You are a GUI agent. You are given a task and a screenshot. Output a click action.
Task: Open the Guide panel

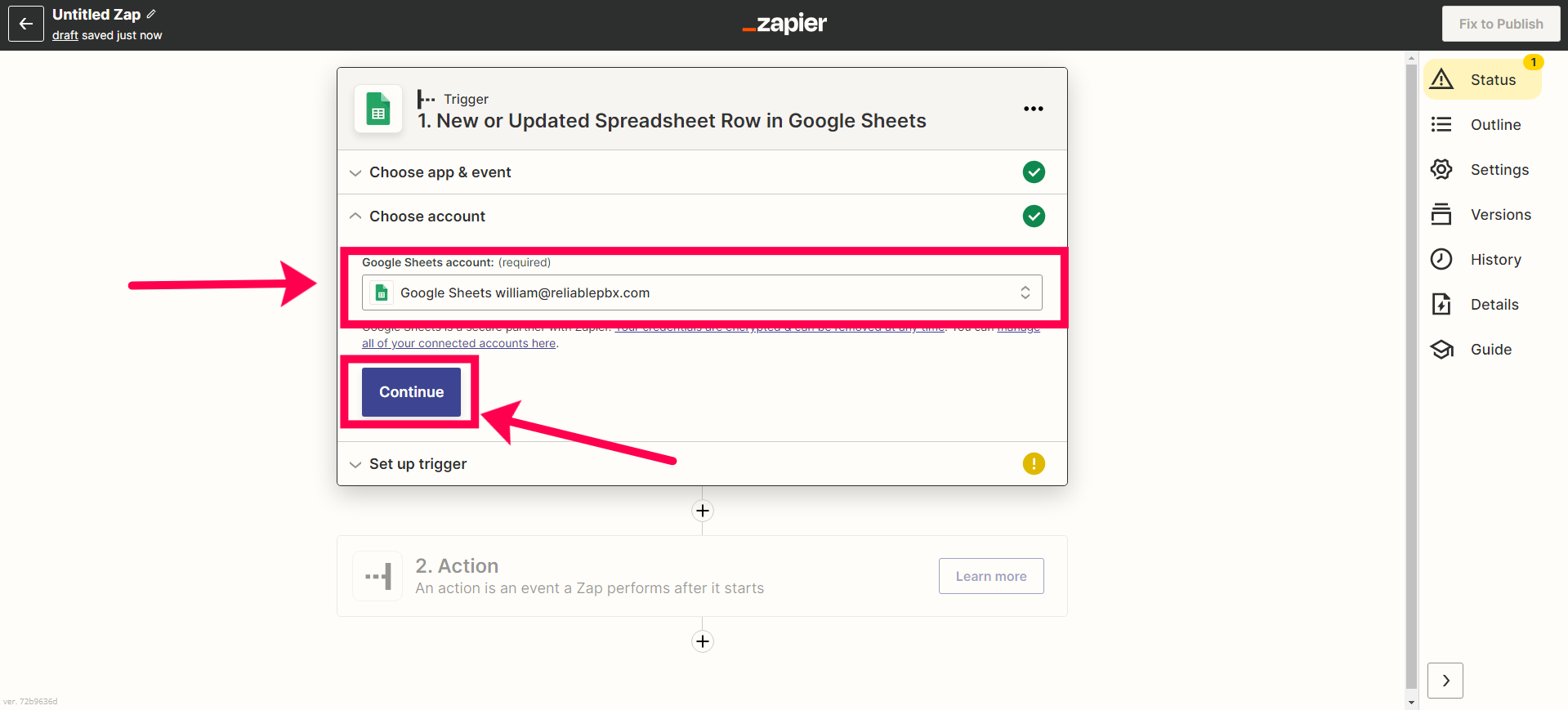[1472, 349]
